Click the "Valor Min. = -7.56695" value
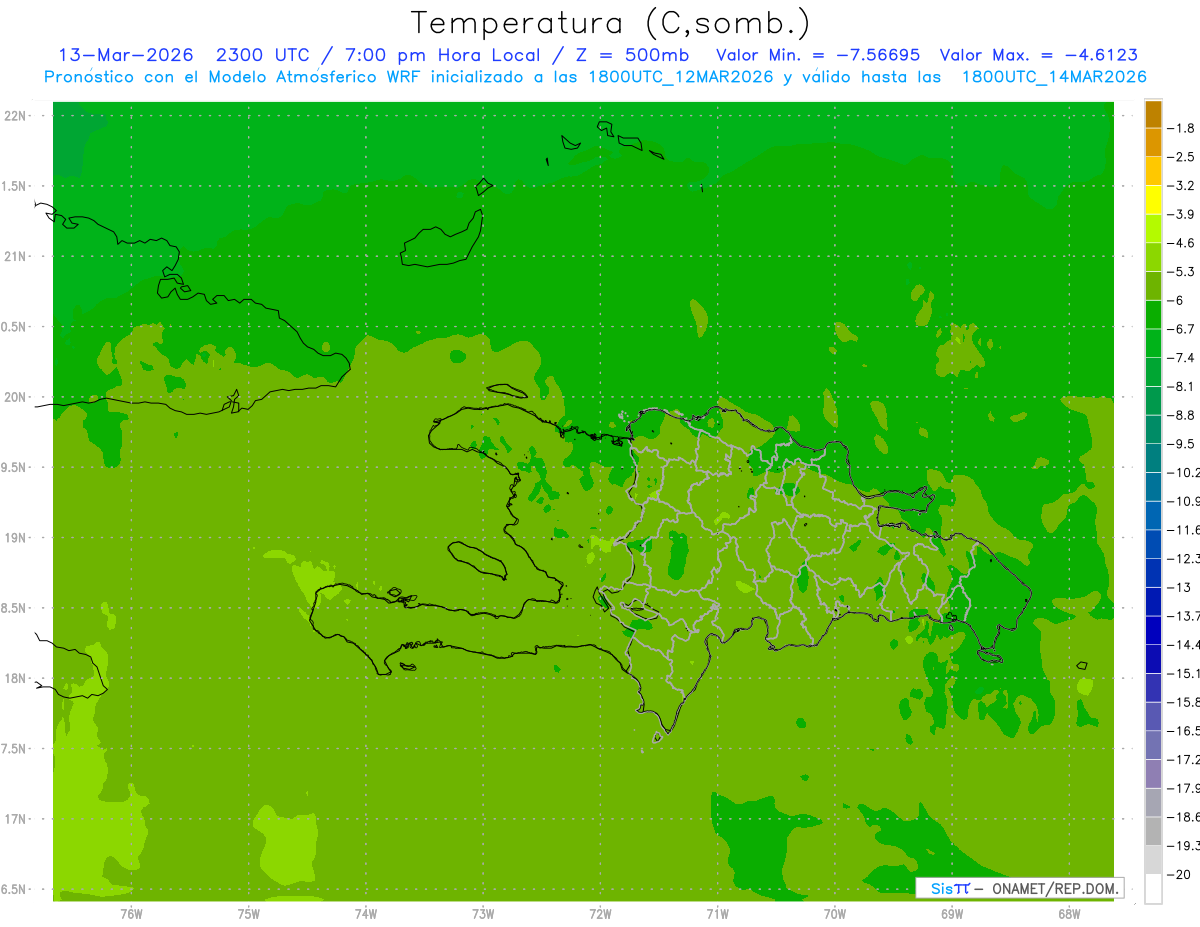The image size is (1200, 927). pos(819,55)
